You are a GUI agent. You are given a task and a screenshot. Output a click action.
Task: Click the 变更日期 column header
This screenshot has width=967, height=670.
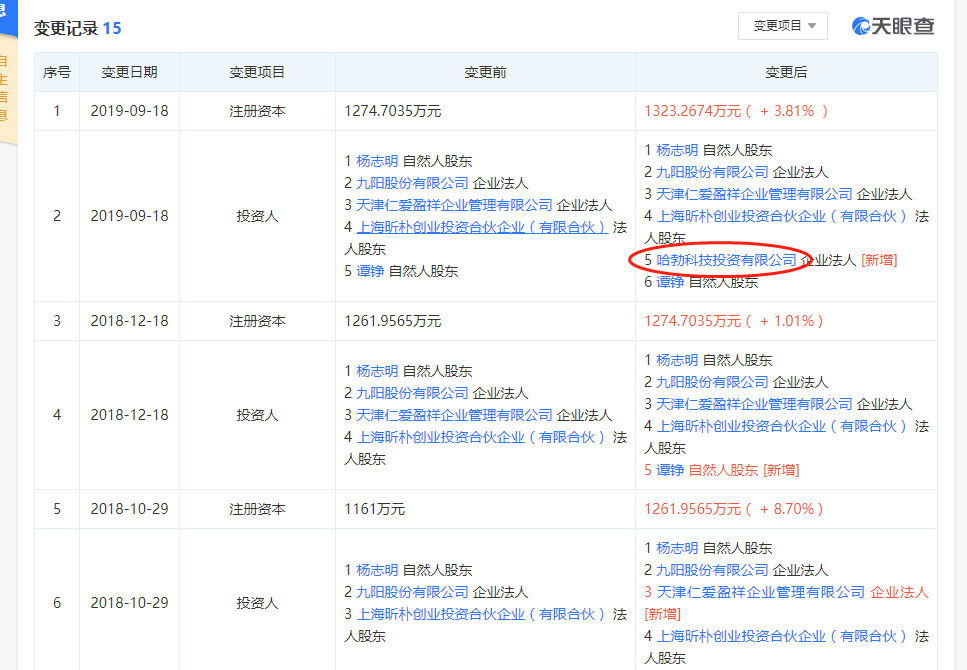(129, 72)
